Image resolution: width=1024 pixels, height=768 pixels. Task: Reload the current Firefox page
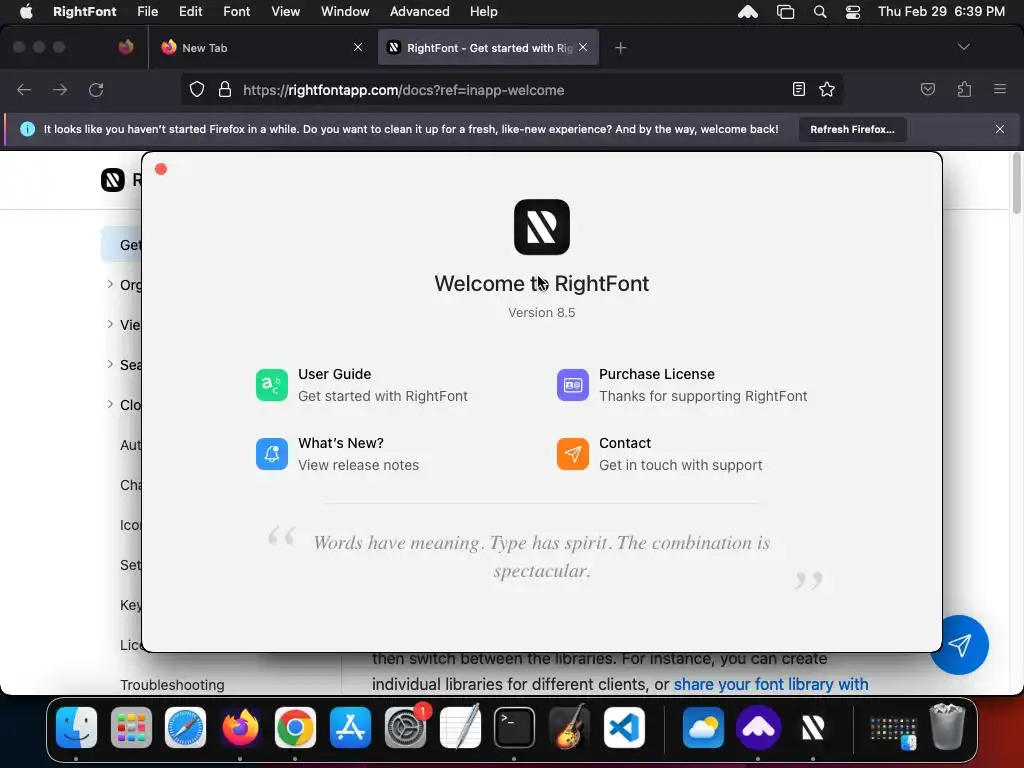(96, 89)
